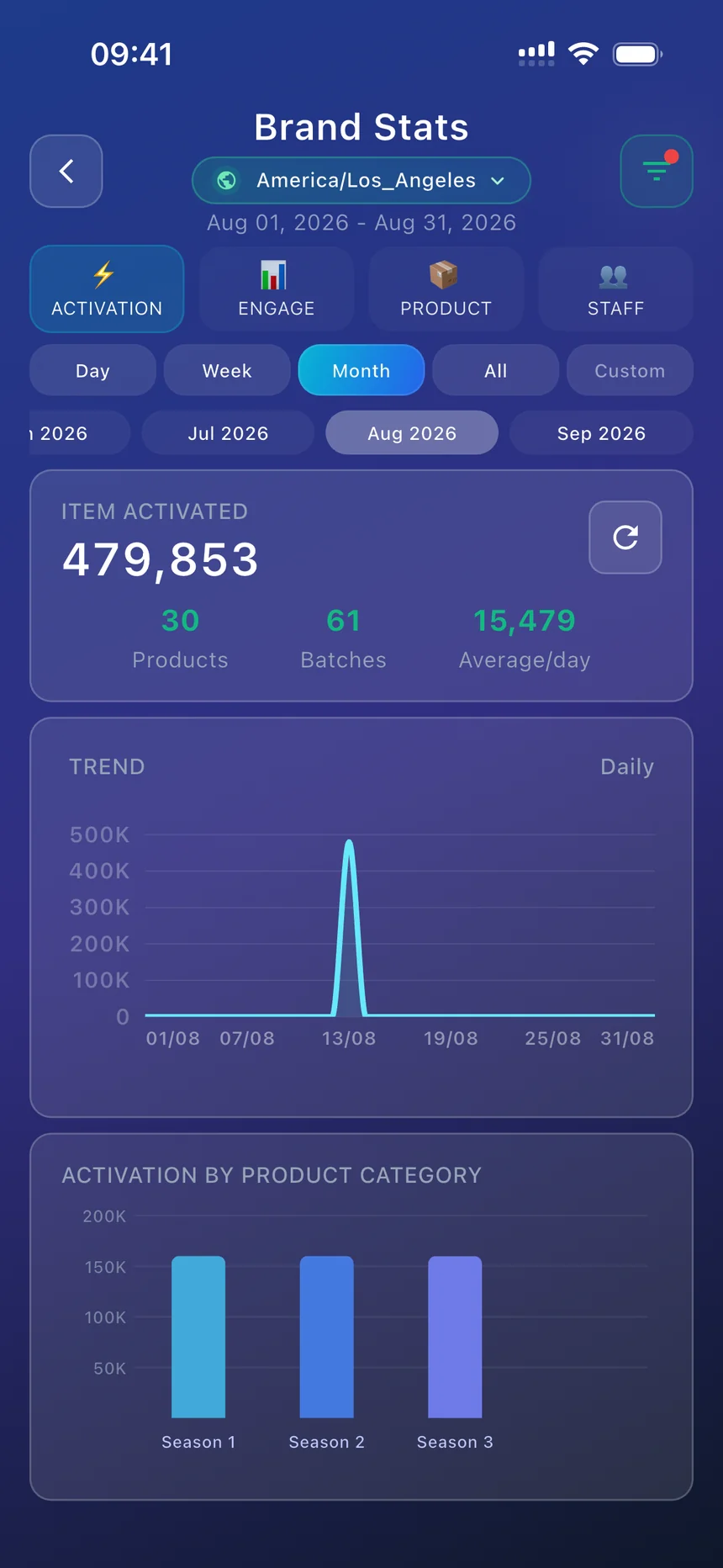Viewport: 723px width, 1568px height.
Task: Click the people Staff icon
Action: 614,275
